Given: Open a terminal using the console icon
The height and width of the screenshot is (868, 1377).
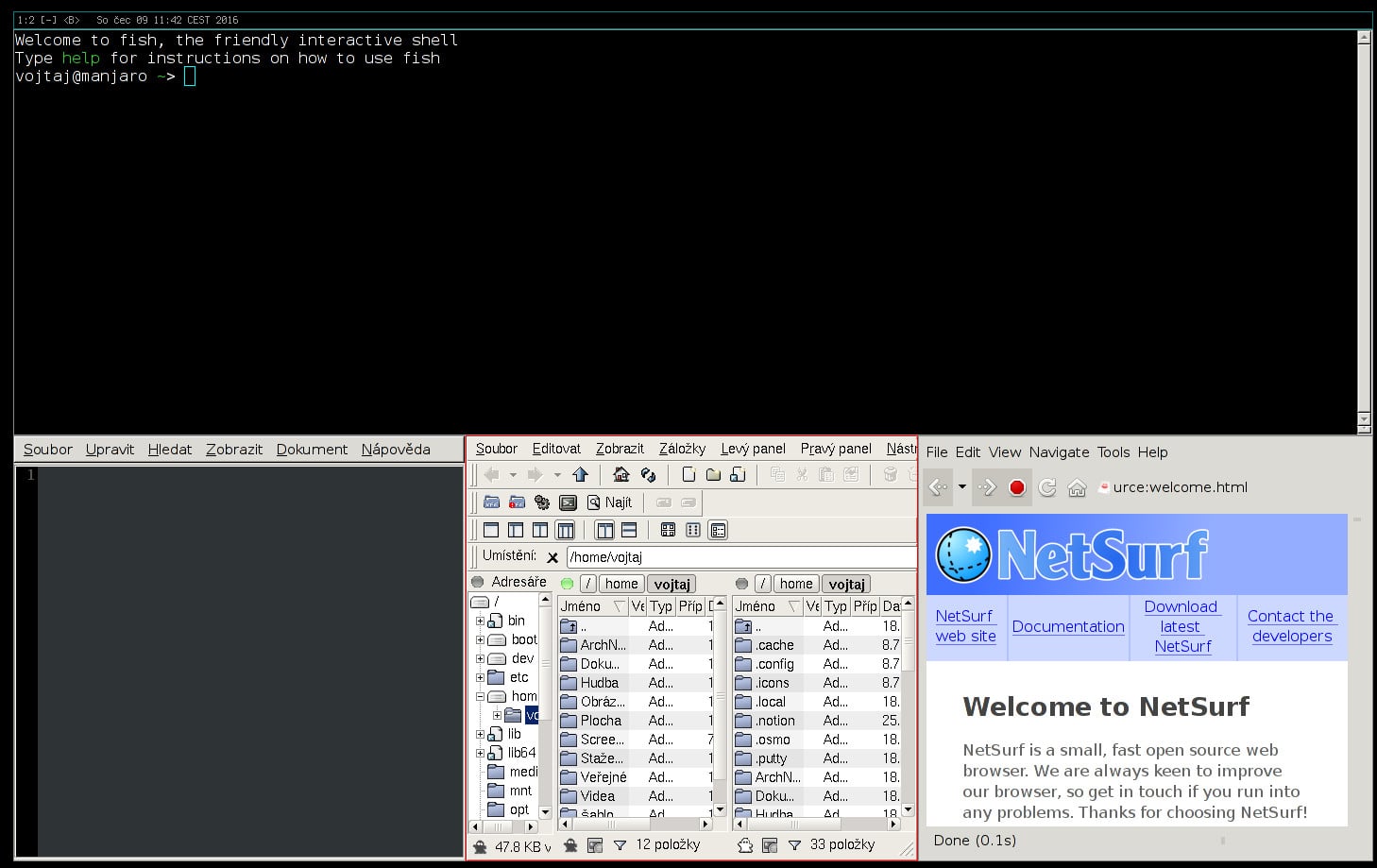Looking at the screenshot, I should point(568,502).
